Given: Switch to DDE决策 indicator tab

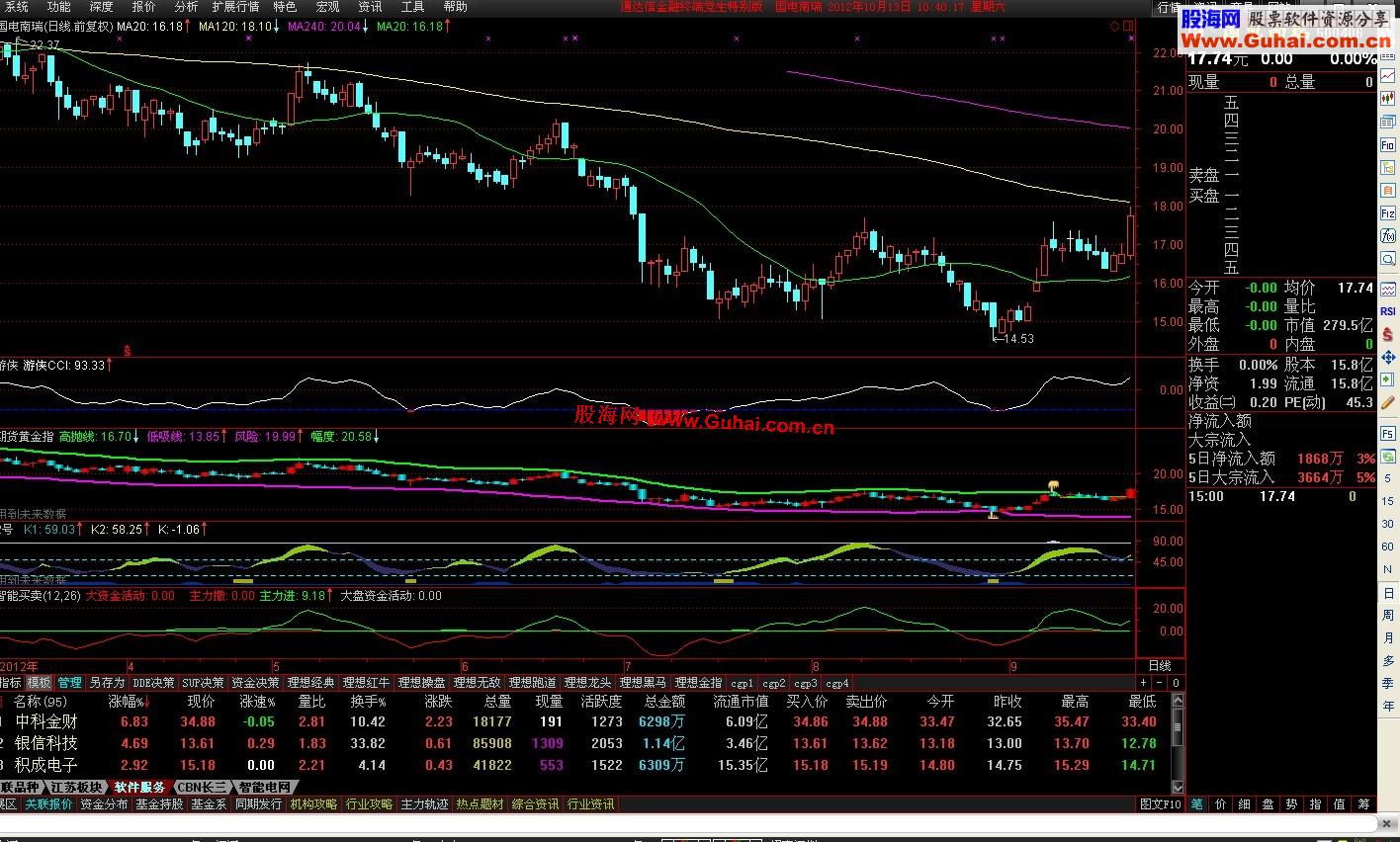Looking at the screenshot, I should coord(153,683).
